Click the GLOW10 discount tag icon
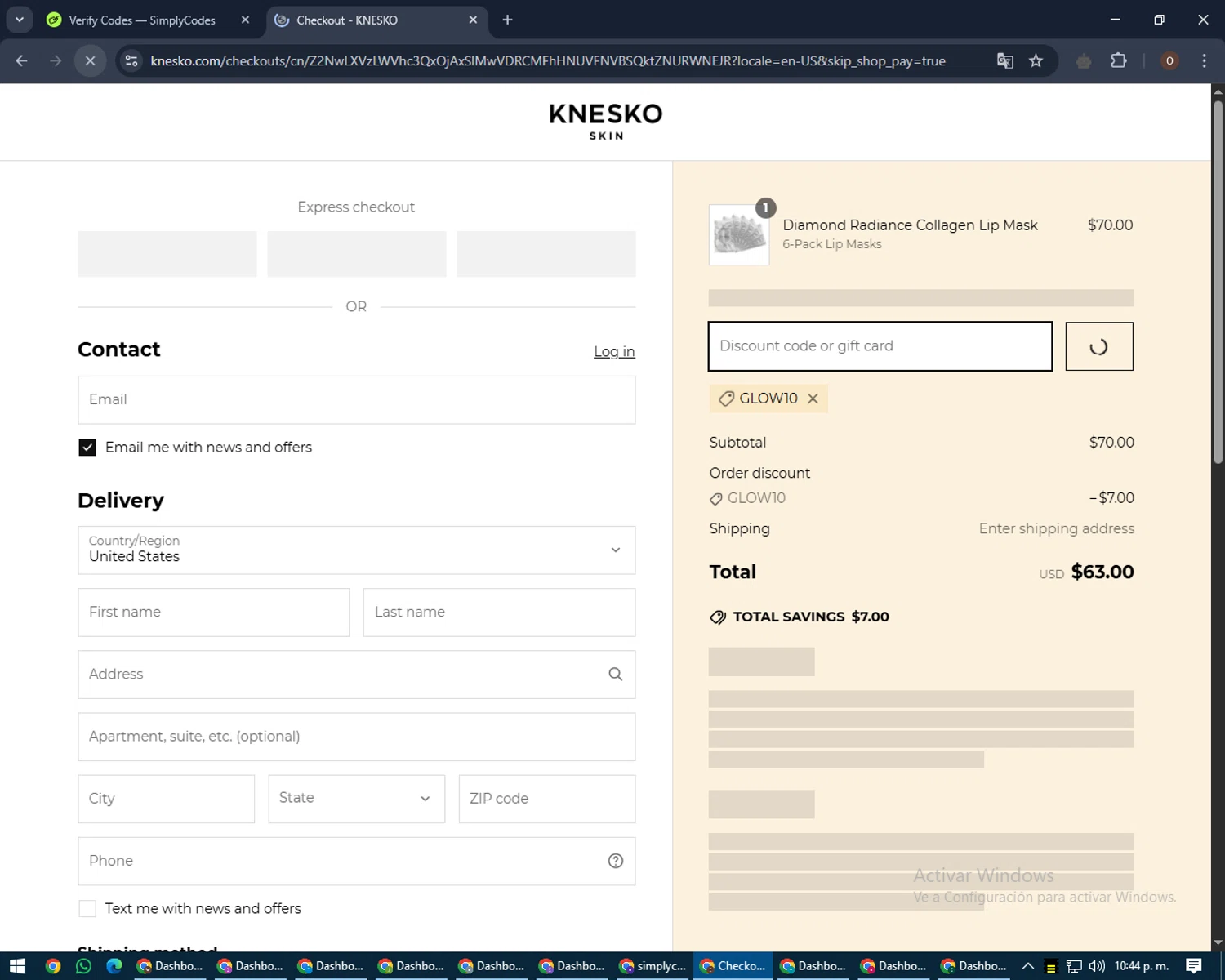 pyautogui.click(x=726, y=399)
